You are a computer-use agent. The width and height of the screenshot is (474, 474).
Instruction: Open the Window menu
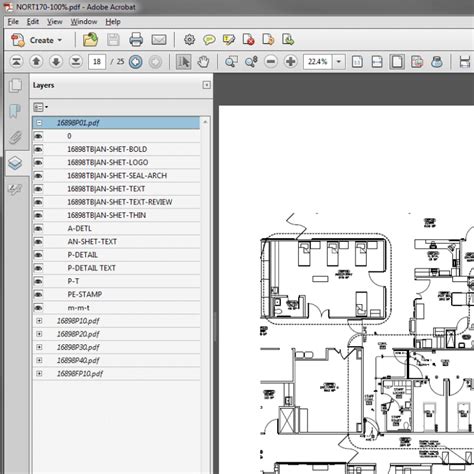(84, 22)
